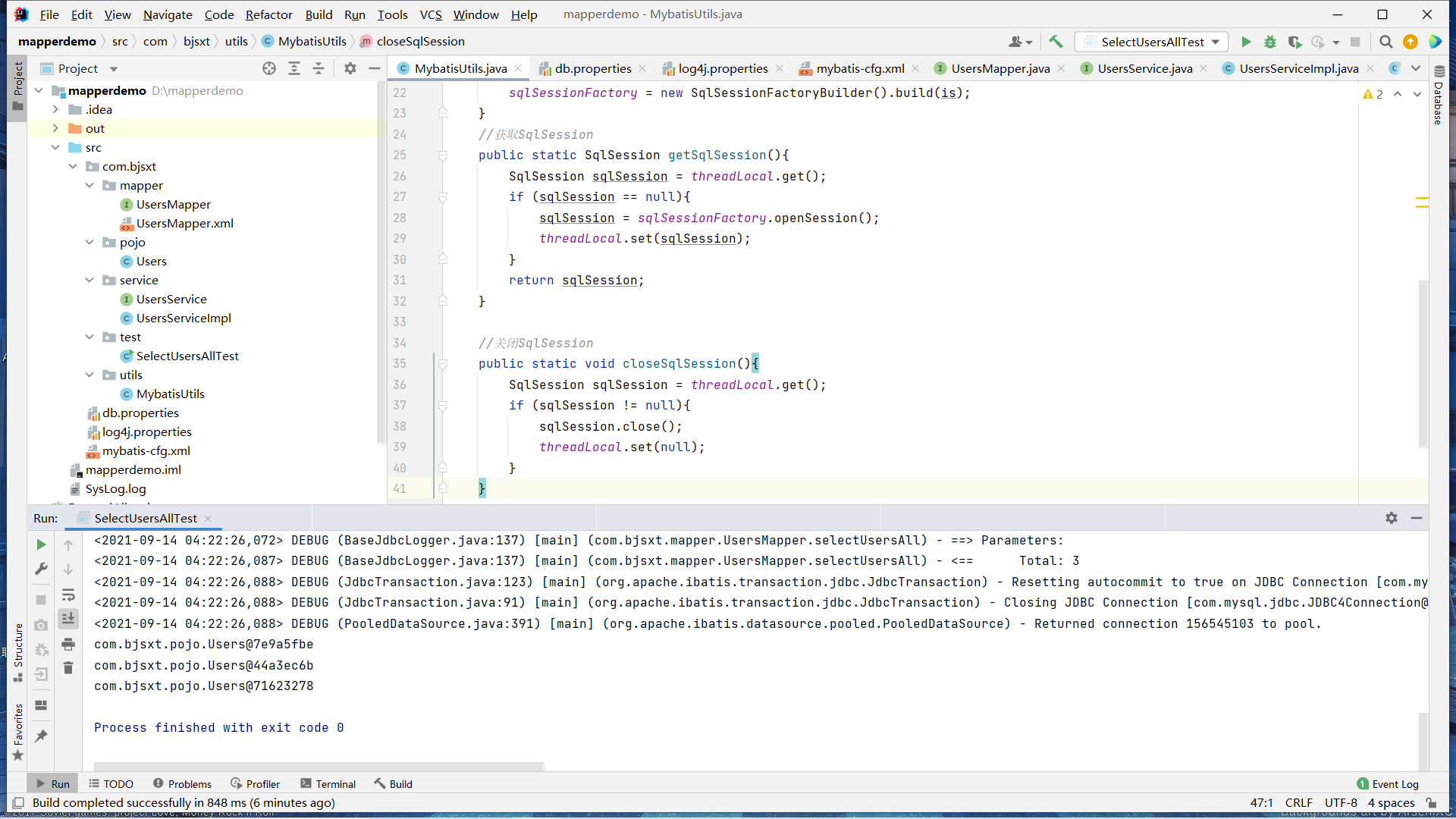The height and width of the screenshot is (819, 1456).
Task: Expand the out folder
Action: [x=55, y=128]
